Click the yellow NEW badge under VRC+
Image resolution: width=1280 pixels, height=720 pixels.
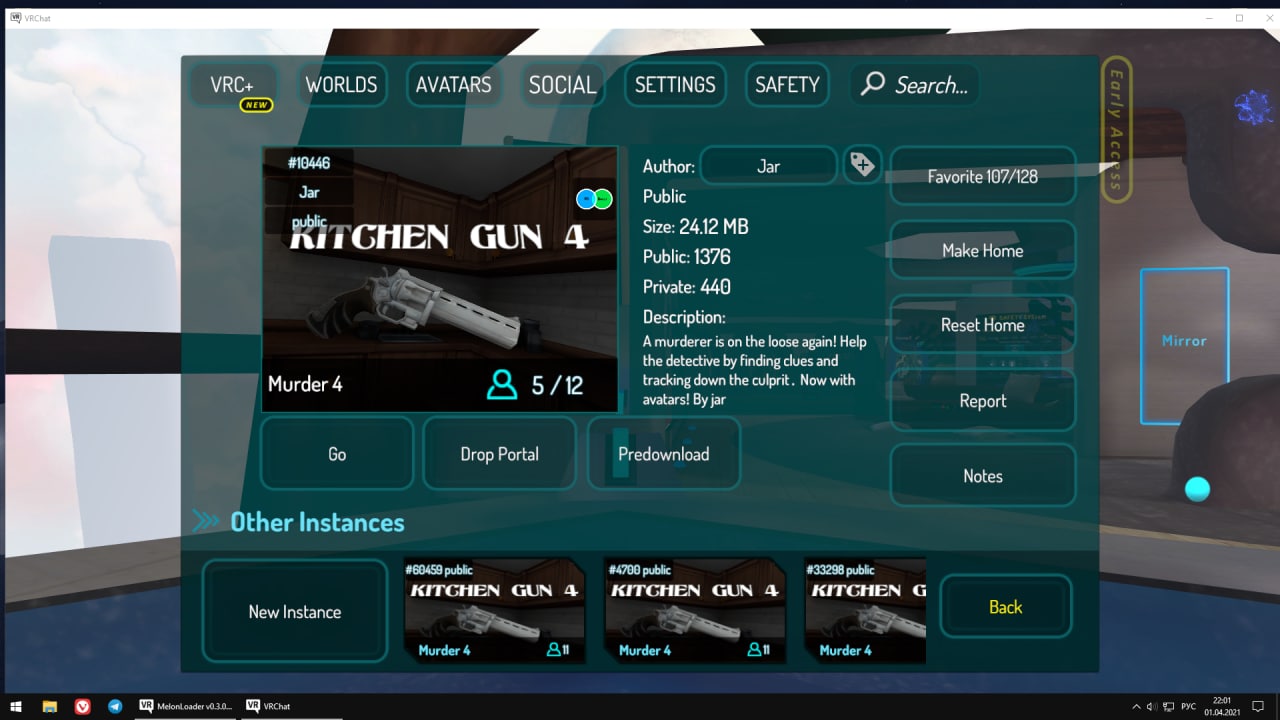tap(256, 105)
